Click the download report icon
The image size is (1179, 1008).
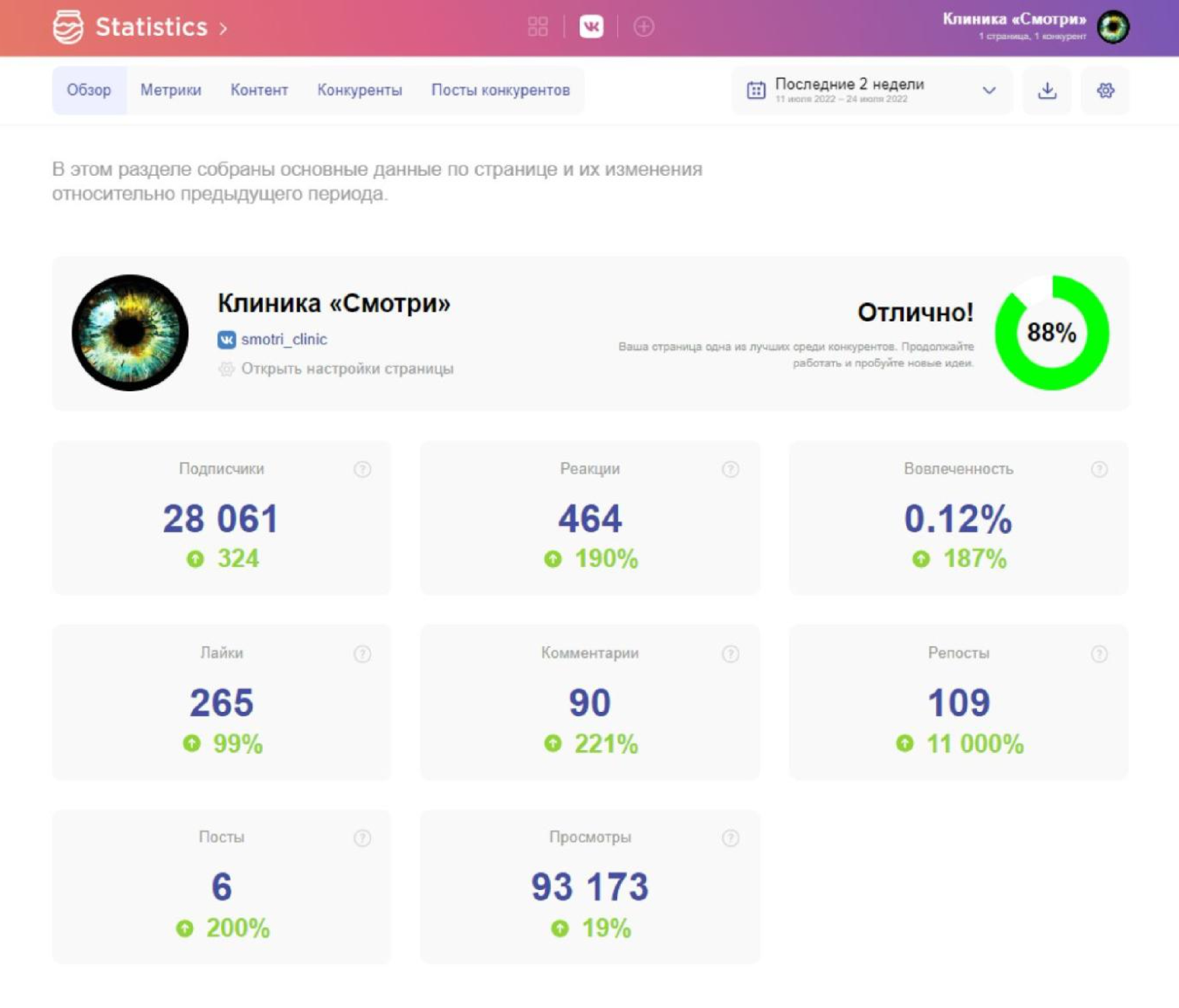point(1047,91)
